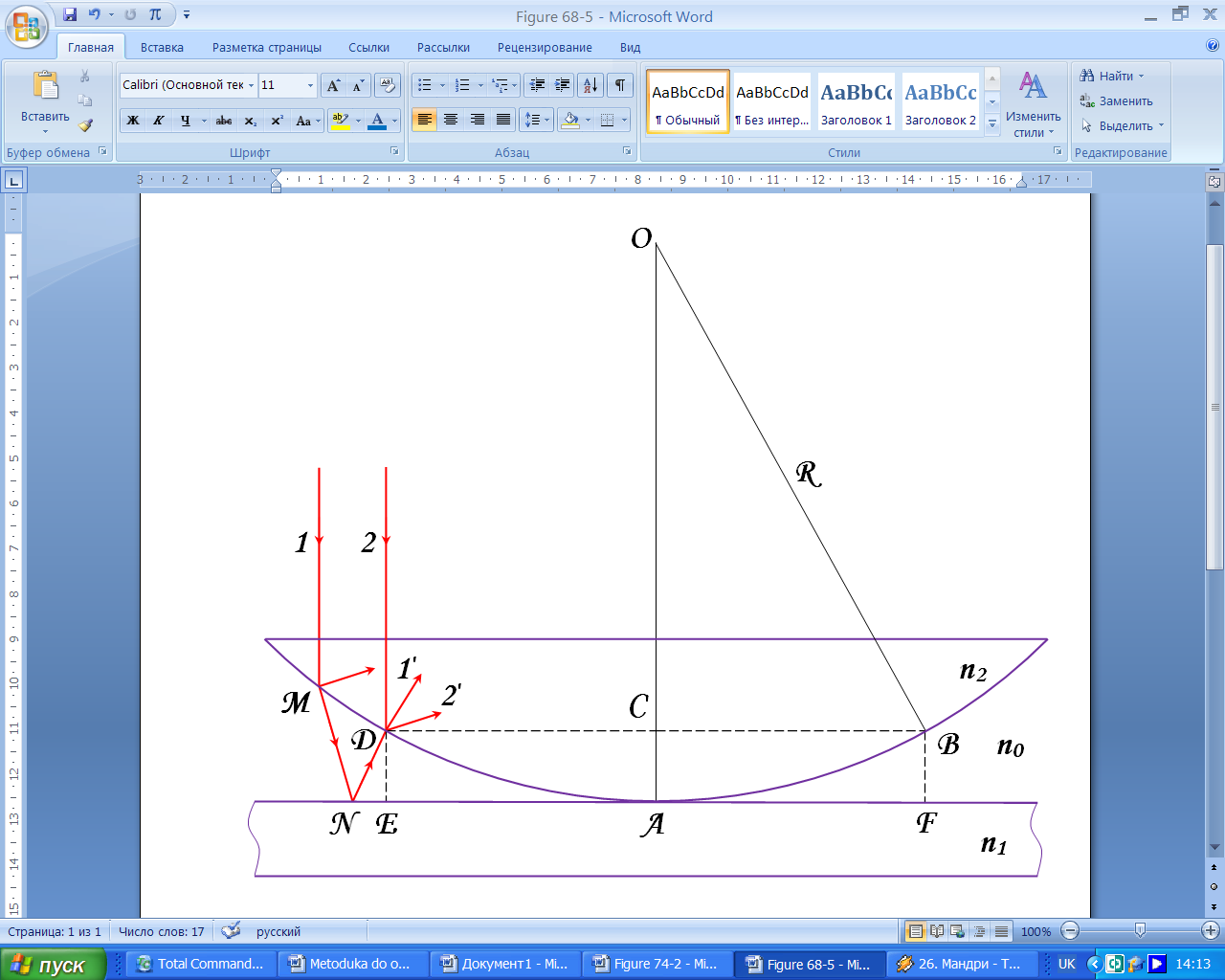Viewport: 1225px width, 980px height.
Task: Toggle ruler display above vertical scrollbar
Action: pos(1214,181)
